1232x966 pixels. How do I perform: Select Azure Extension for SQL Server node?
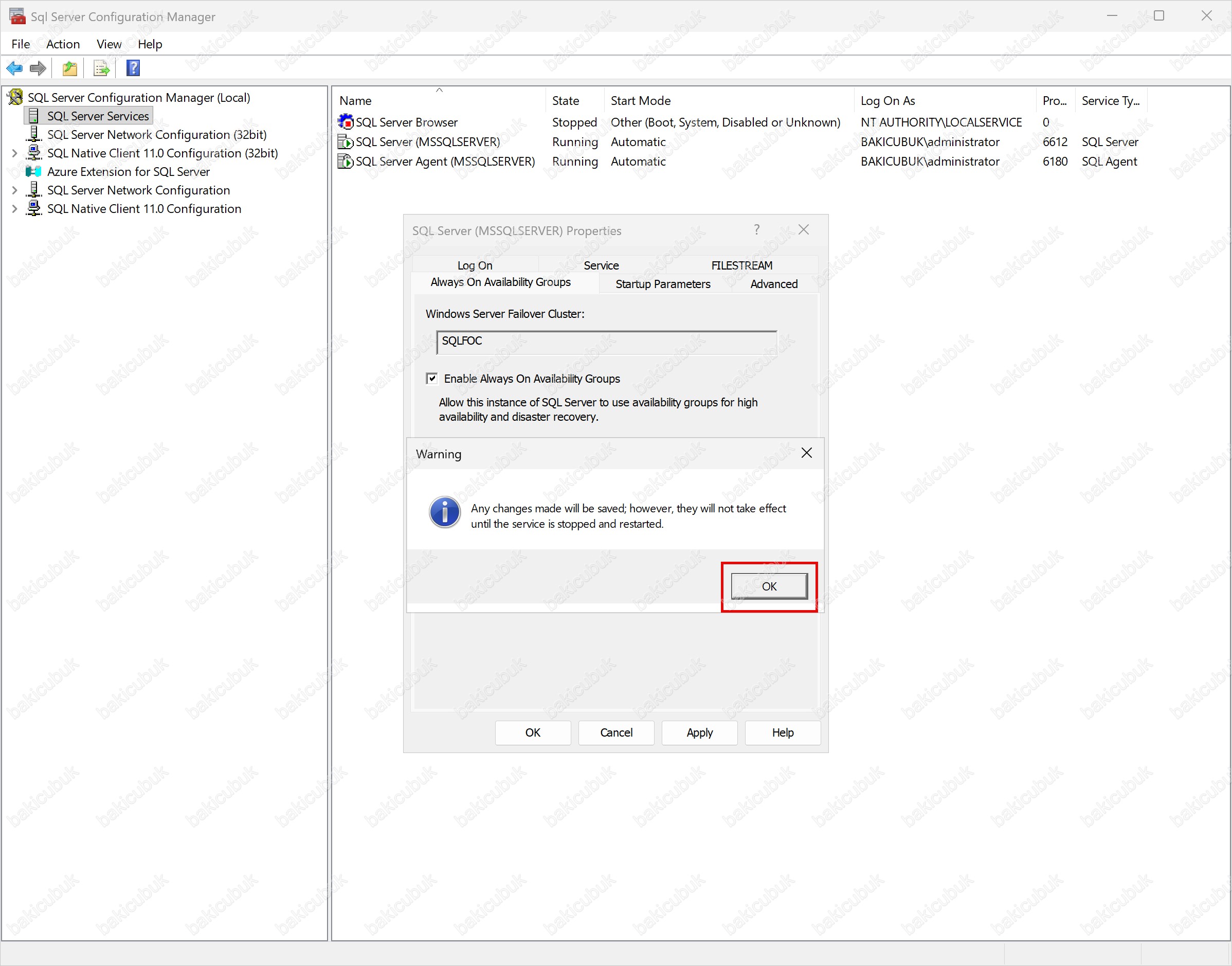(128, 171)
